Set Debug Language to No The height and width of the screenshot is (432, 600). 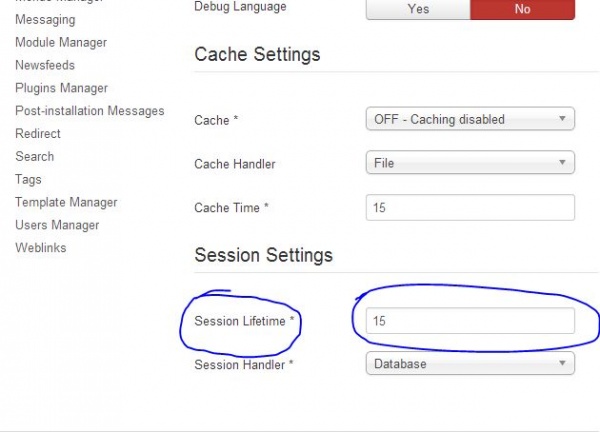[x=523, y=8]
